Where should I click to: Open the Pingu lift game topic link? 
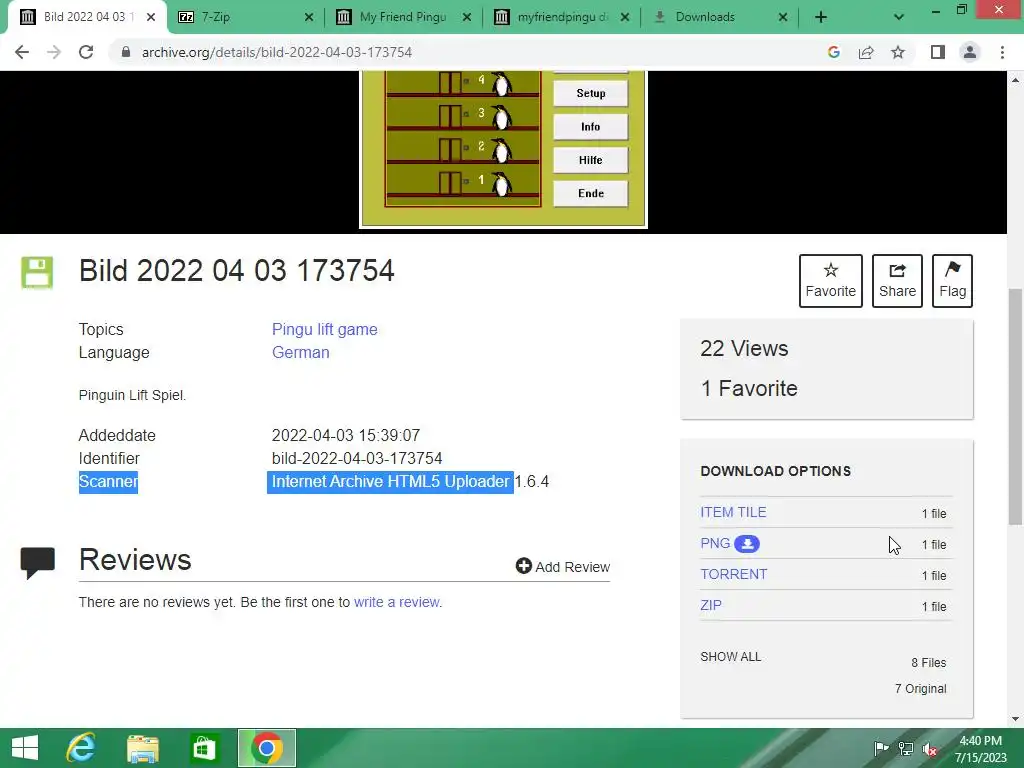click(325, 329)
